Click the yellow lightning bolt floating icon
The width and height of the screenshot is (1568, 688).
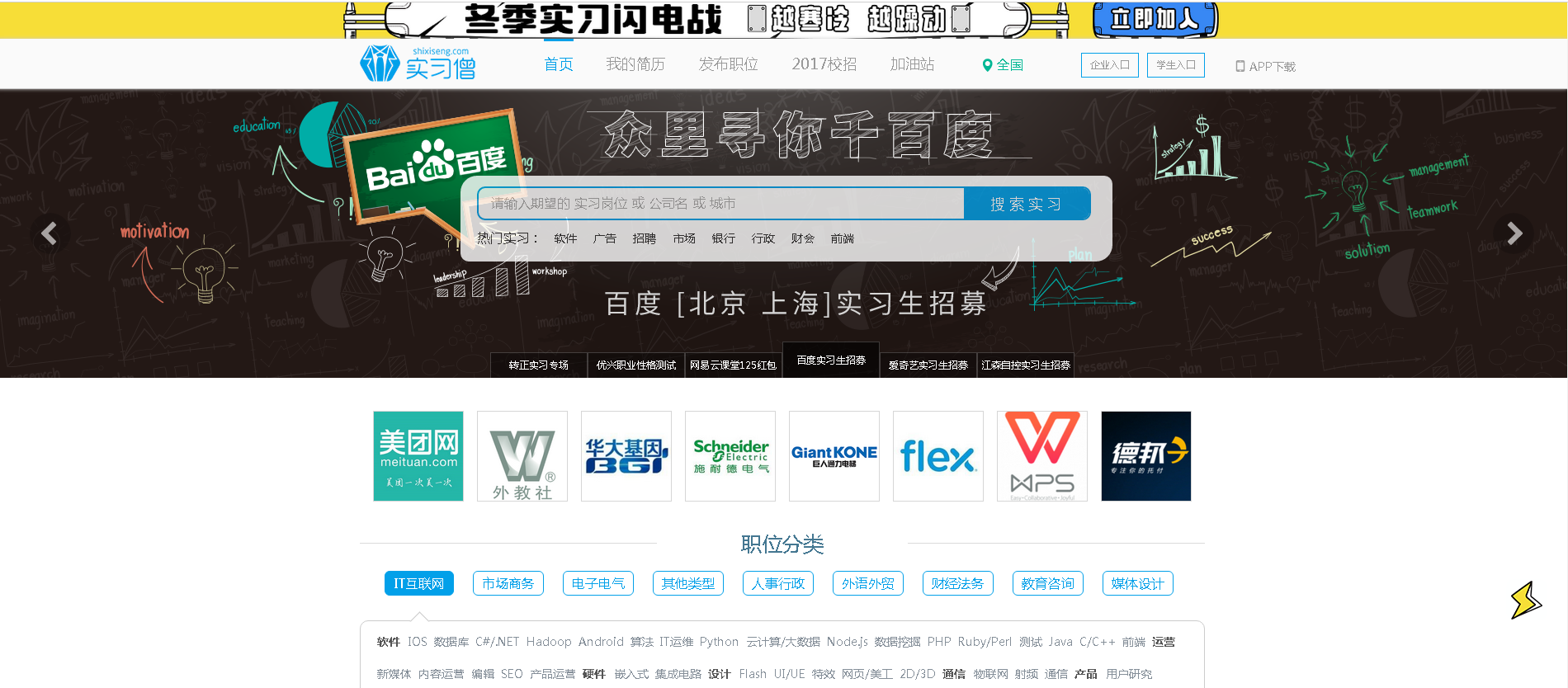[1526, 600]
